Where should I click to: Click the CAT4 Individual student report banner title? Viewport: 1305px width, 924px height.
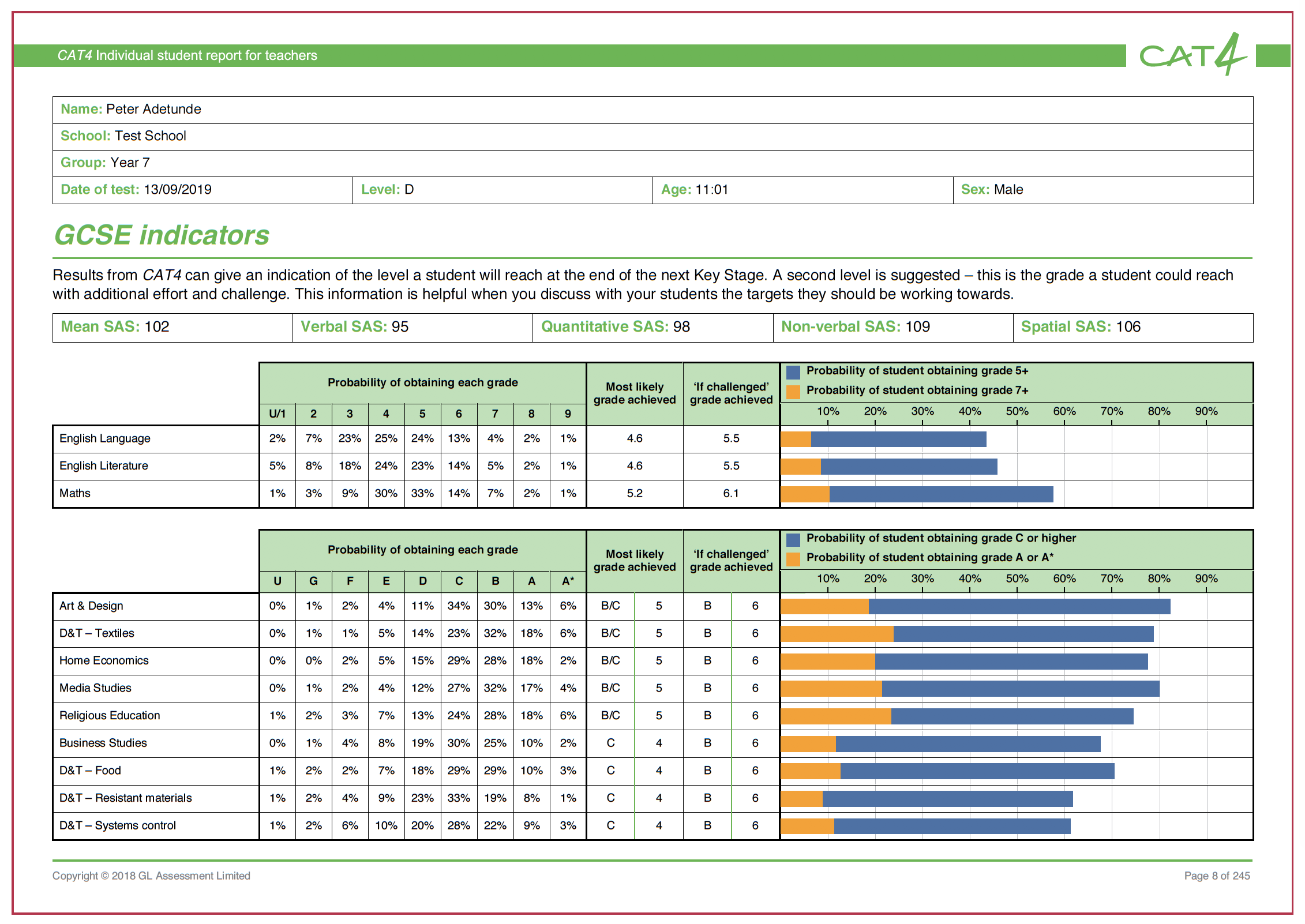point(187,55)
